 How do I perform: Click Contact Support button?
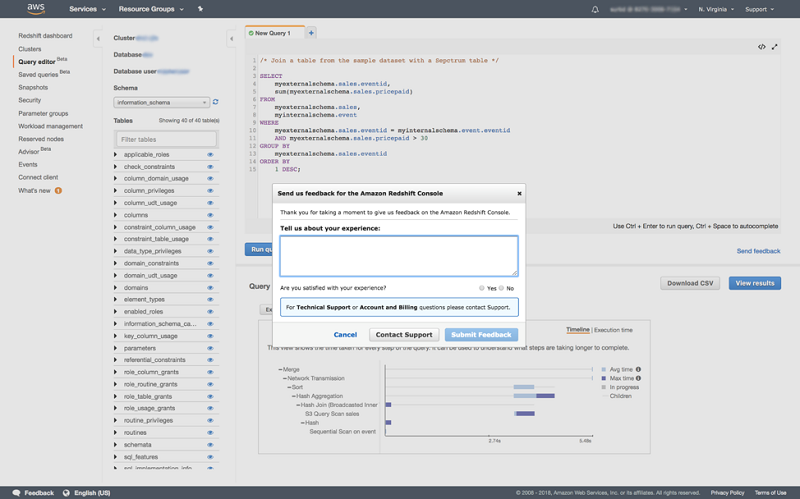(x=404, y=335)
